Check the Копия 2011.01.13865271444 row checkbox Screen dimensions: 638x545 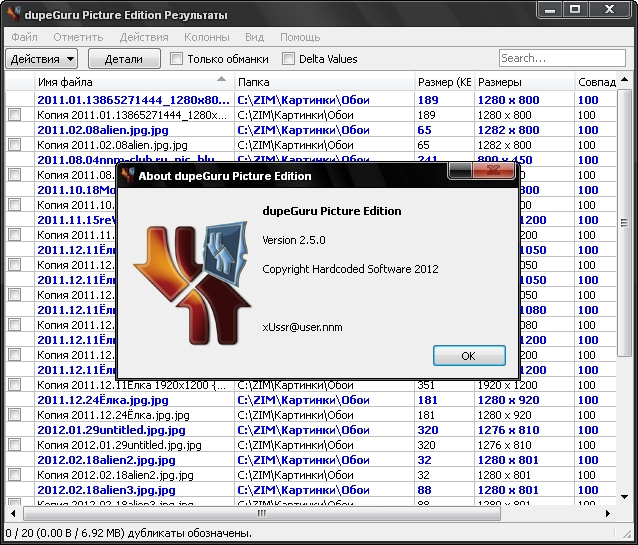coord(15,114)
